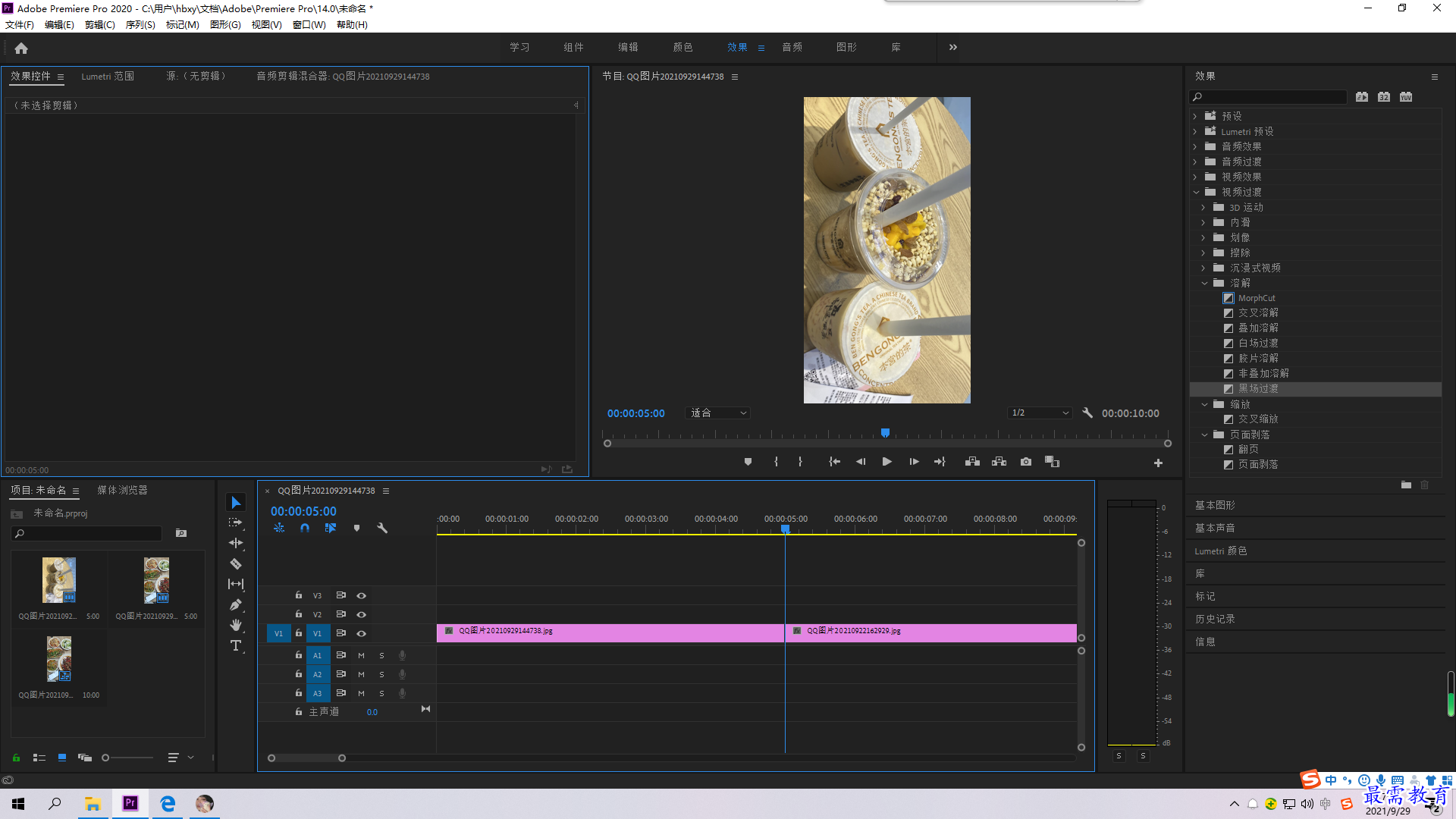Select the Ripple Edit tool
Screen dimensions: 1456x819
(236, 543)
